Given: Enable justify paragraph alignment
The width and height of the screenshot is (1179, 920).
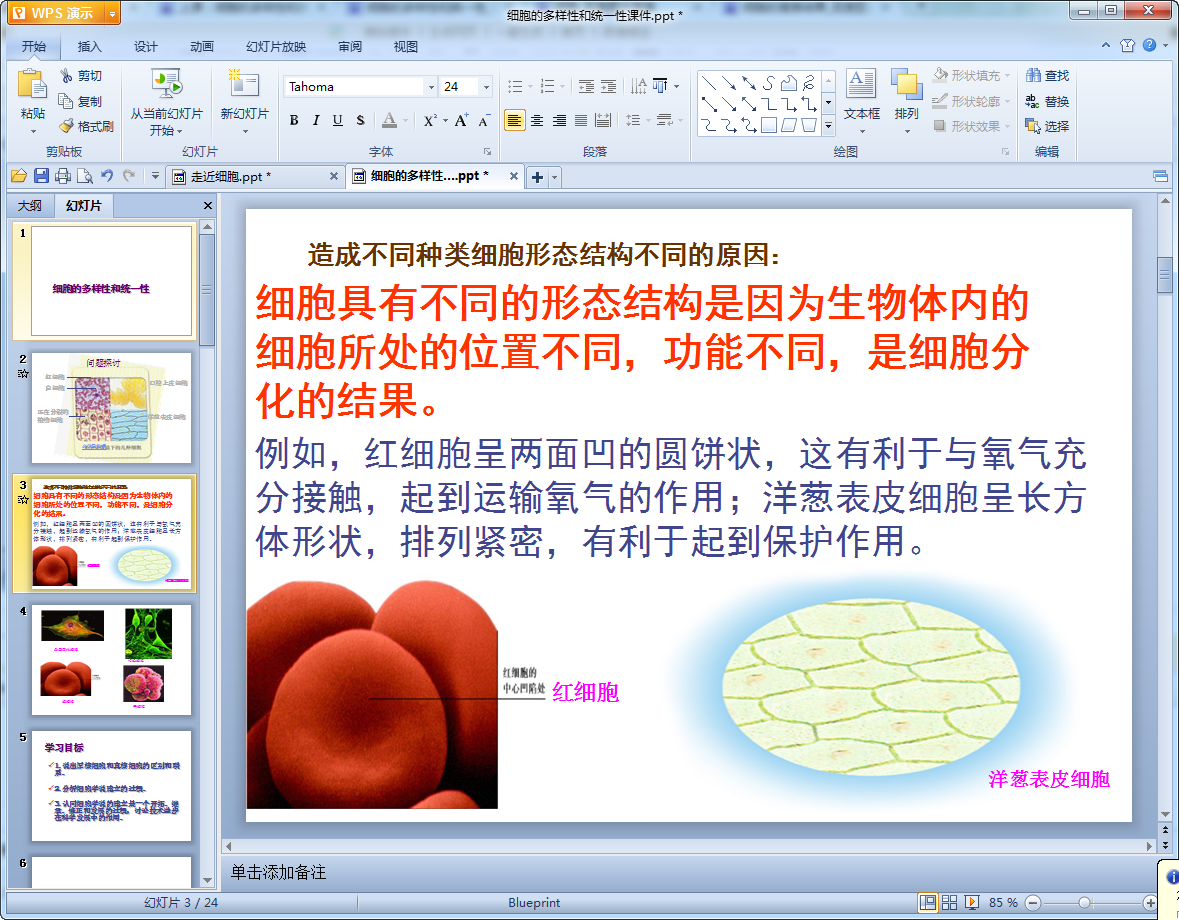Looking at the screenshot, I should [x=581, y=120].
